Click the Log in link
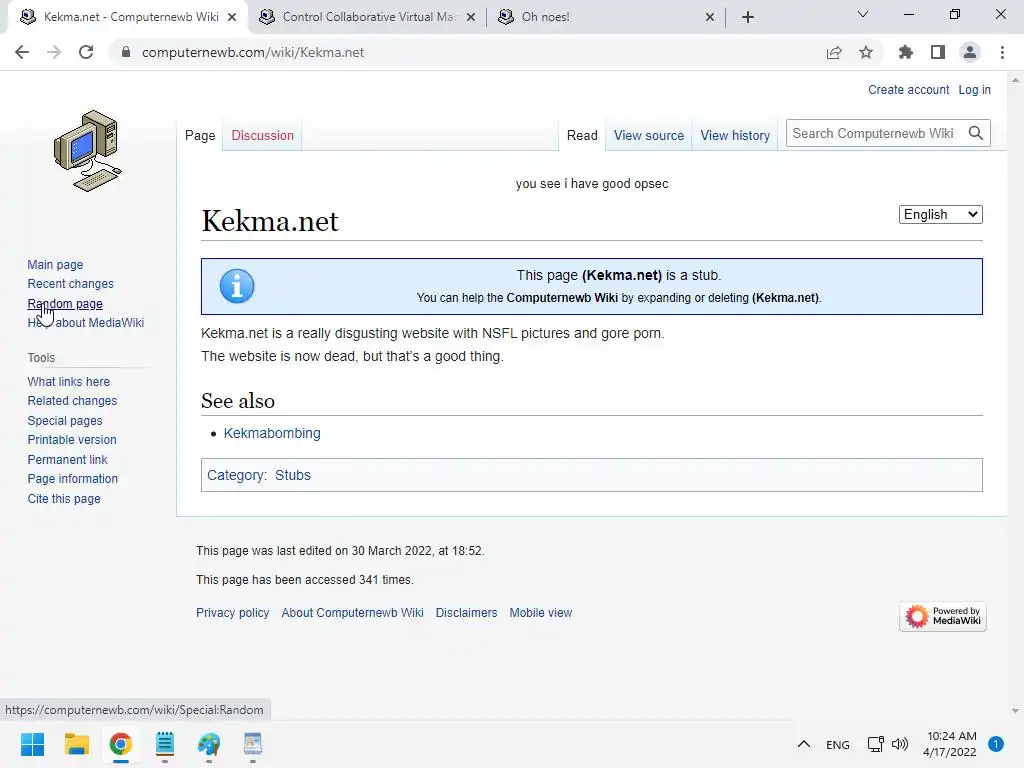The image size is (1024, 768). click(974, 89)
